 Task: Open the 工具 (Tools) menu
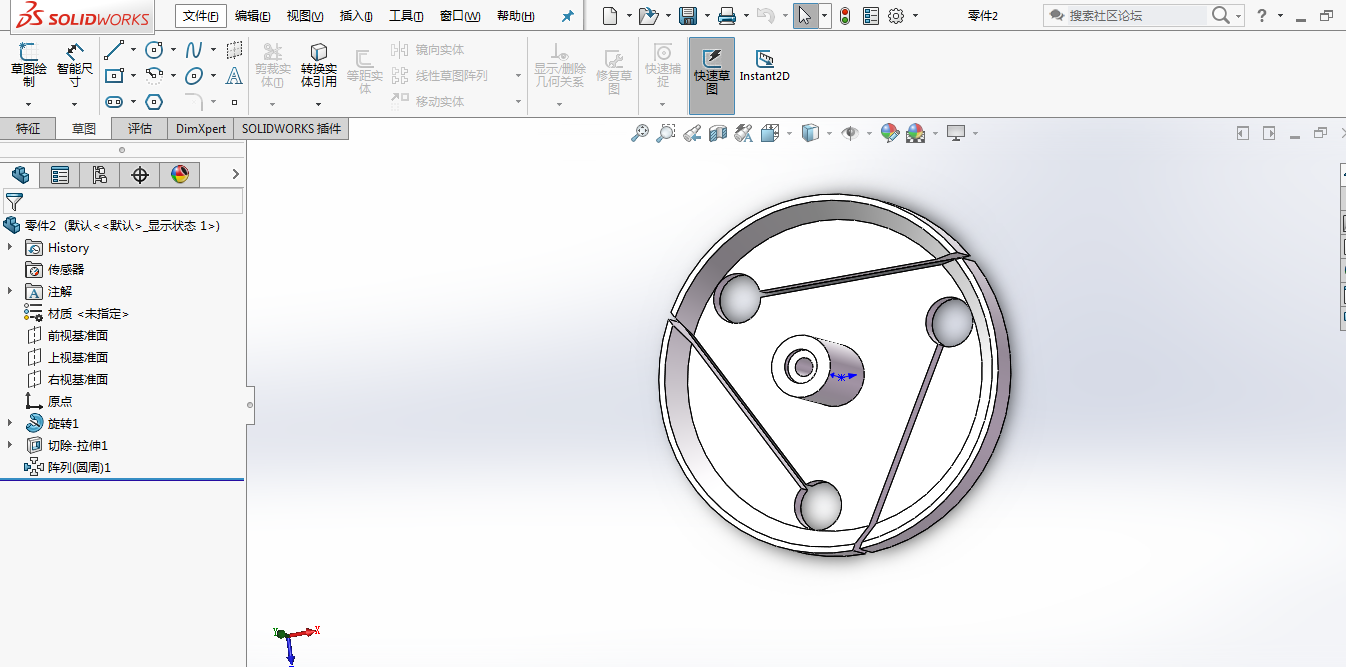(x=405, y=16)
